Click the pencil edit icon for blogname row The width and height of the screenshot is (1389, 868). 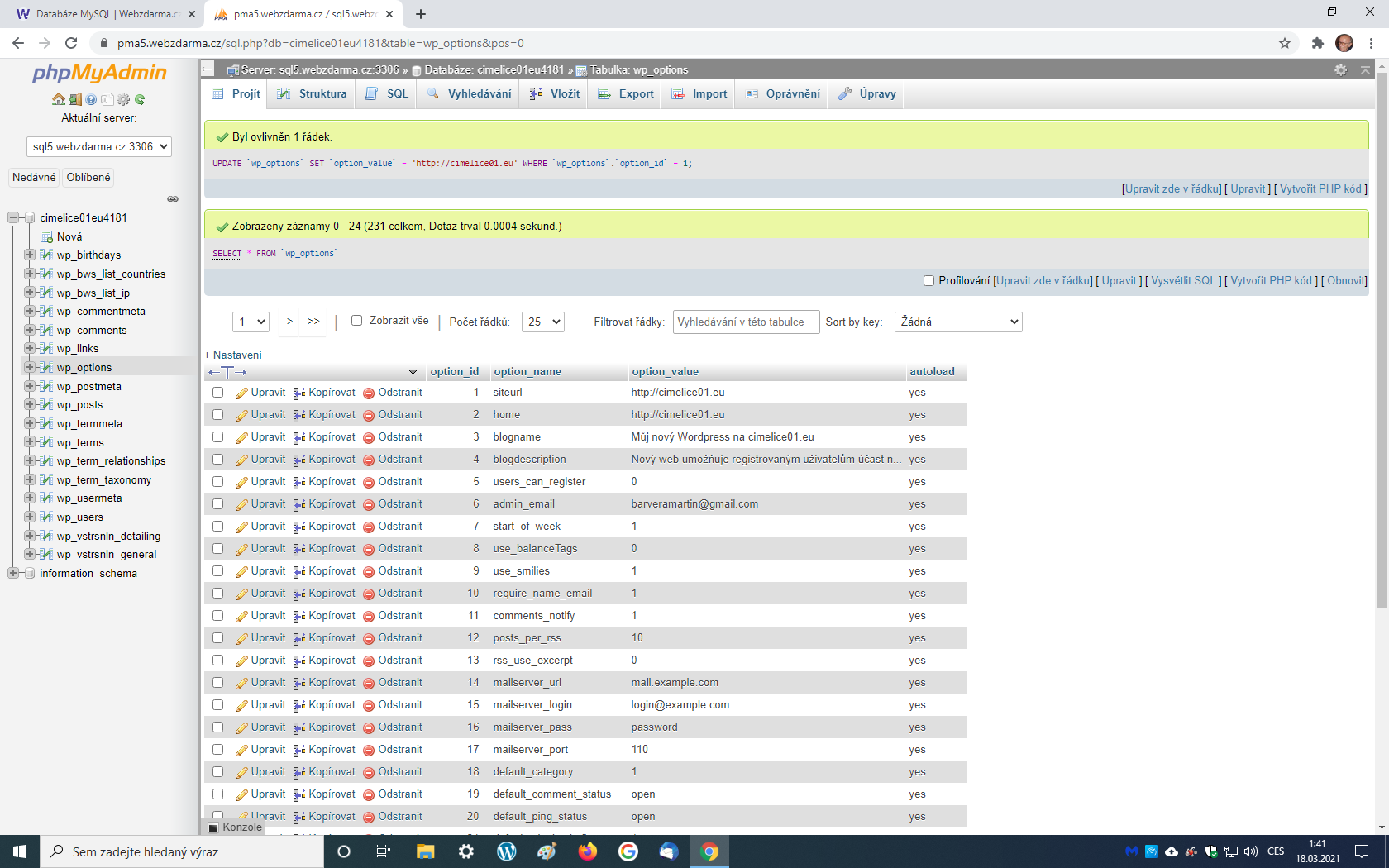pyautogui.click(x=241, y=438)
